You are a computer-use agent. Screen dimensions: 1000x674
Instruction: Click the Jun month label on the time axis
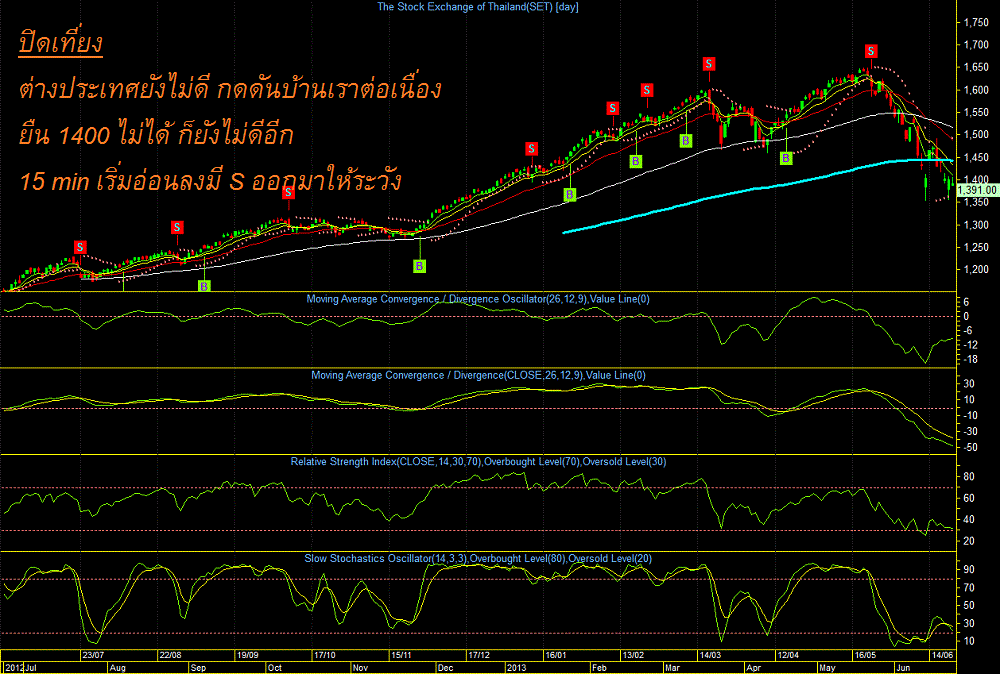click(x=903, y=668)
